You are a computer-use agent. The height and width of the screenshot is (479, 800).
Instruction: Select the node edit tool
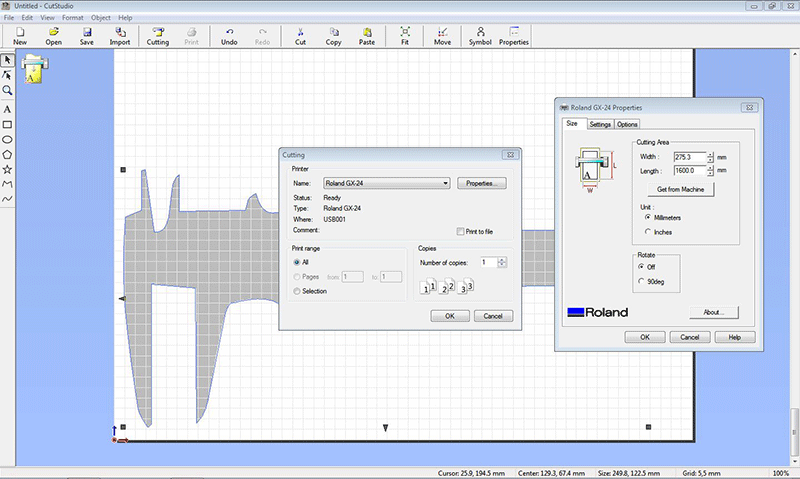(x=7, y=75)
